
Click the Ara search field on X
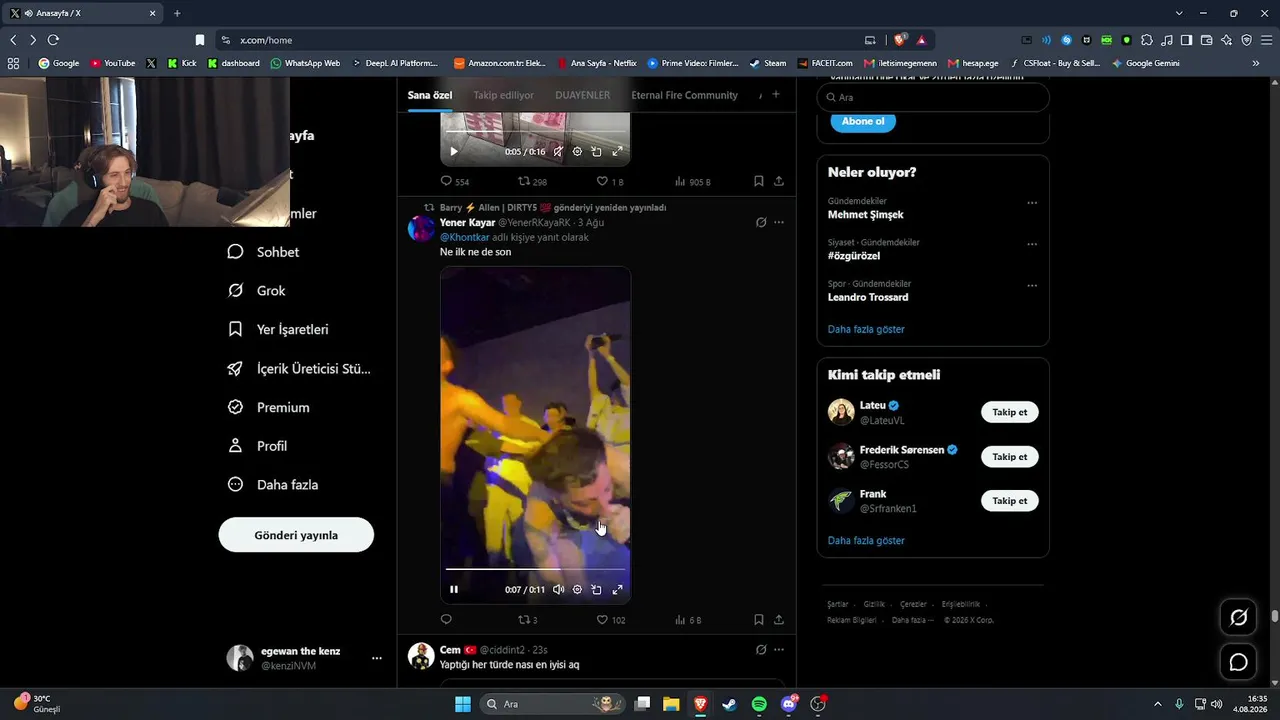pos(933,97)
